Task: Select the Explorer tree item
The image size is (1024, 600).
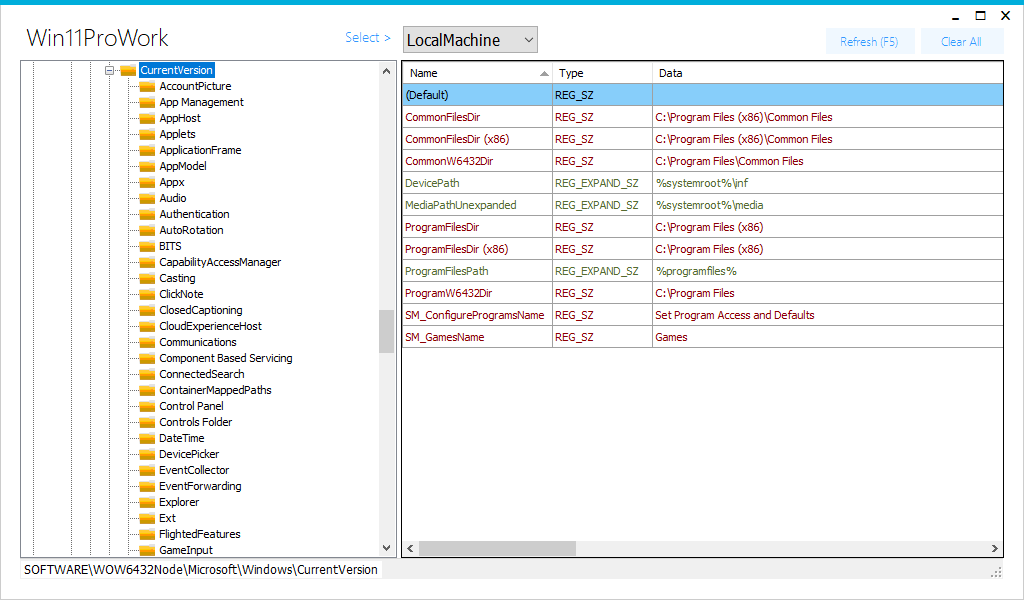Action: tap(179, 502)
